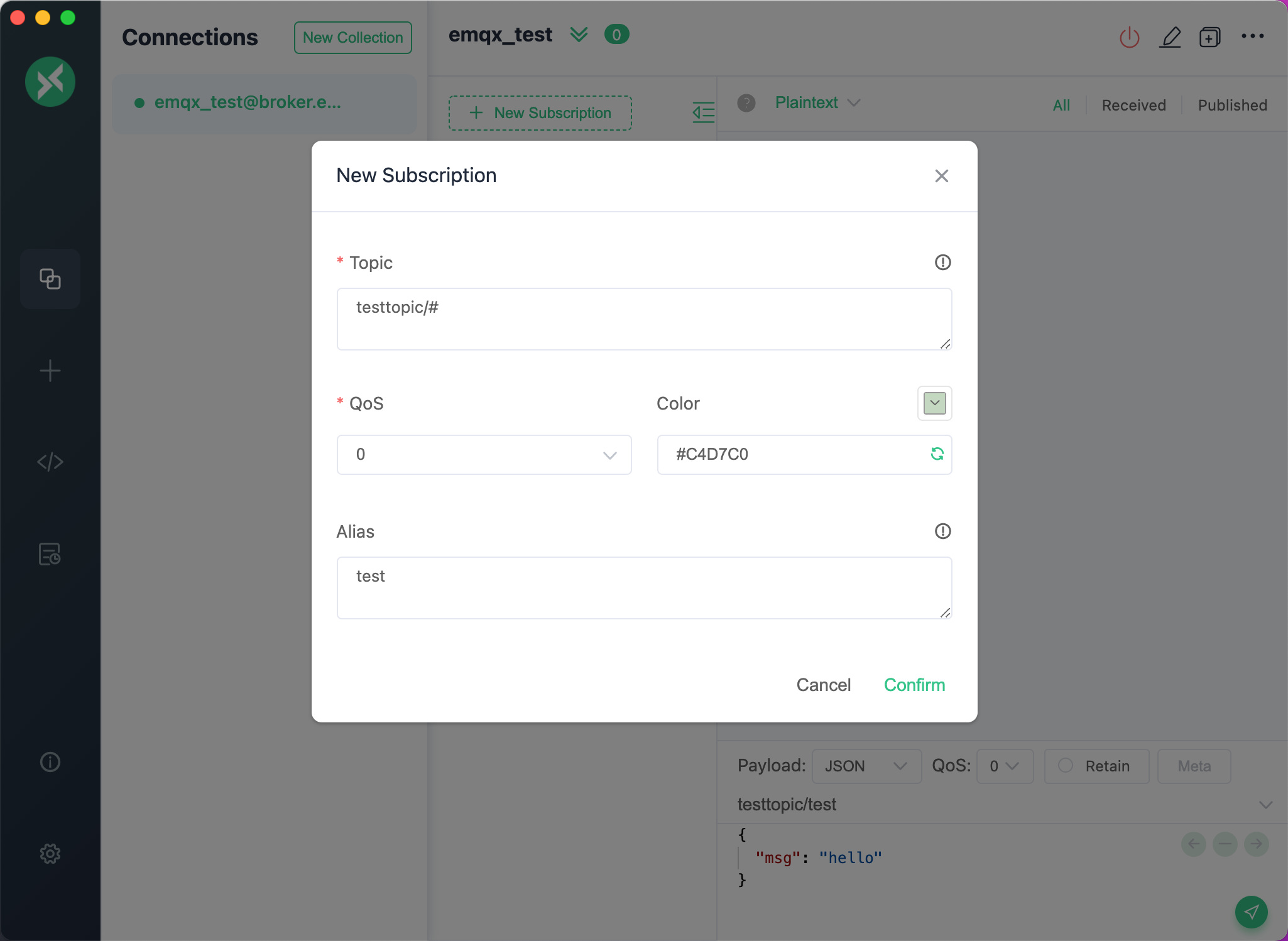The image size is (1288, 941).
Task: Click the MQTTX app logo icon
Action: pyautogui.click(x=51, y=80)
